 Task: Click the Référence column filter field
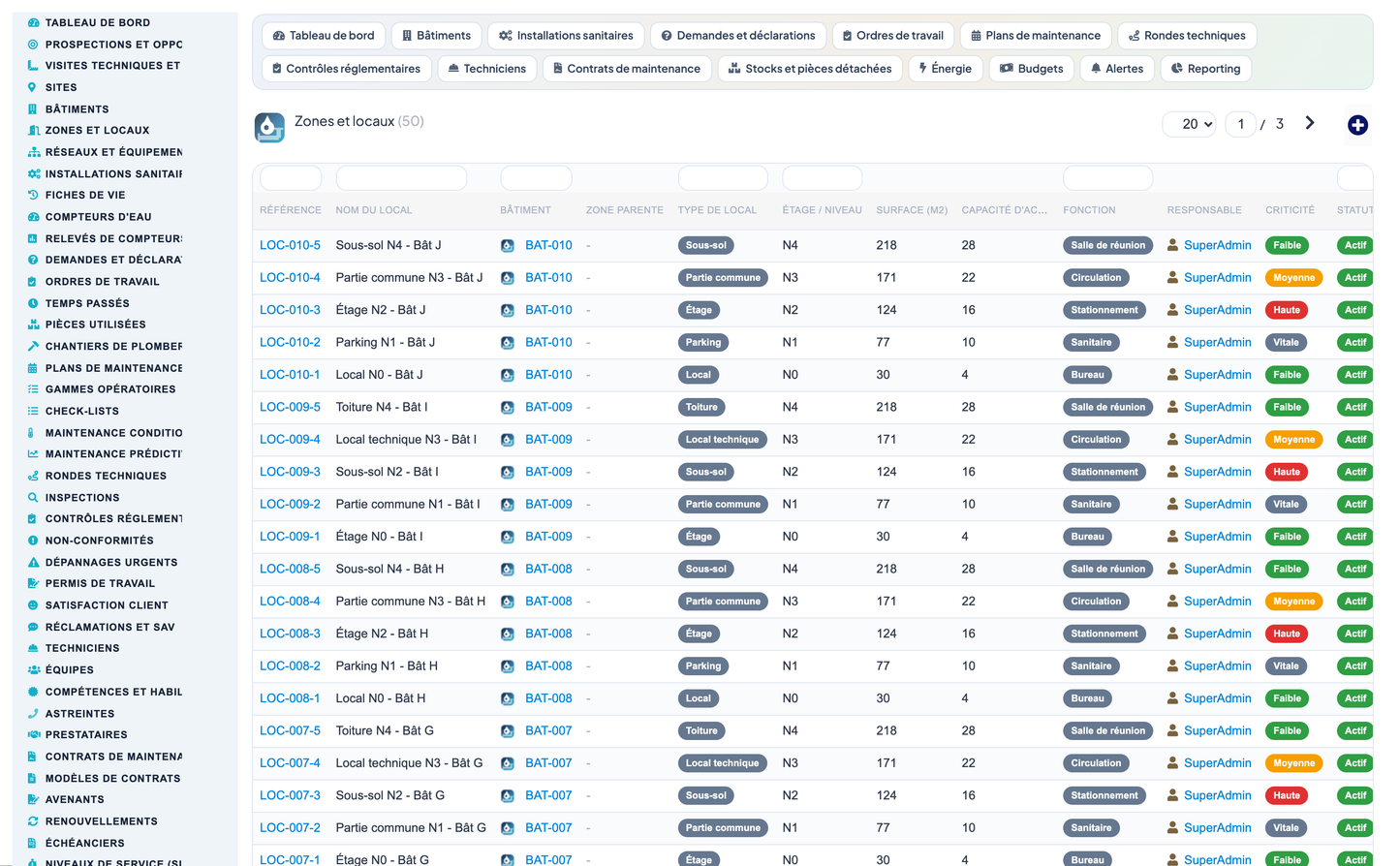click(x=291, y=178)
